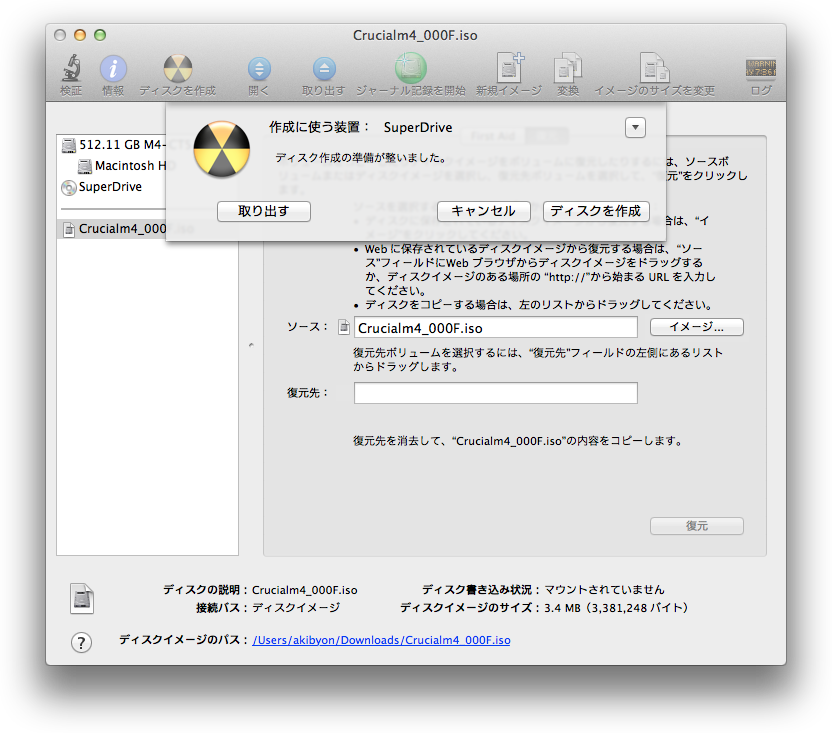The height and width of the screenshot is (733, 832).
Task: Click the イメージのサイズを変更 toolbar icon
Action: tap(654, 68)
